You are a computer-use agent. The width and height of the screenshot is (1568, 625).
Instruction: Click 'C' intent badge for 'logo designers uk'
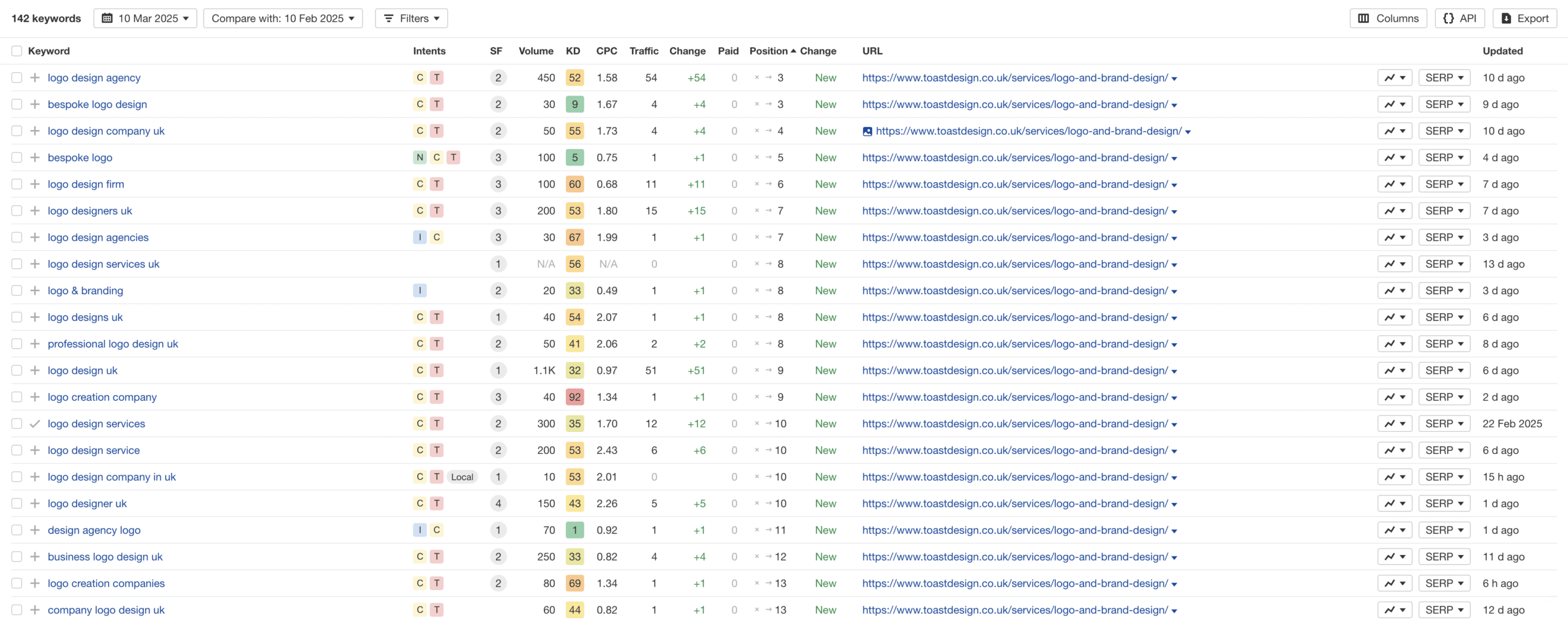coord(420,211)
